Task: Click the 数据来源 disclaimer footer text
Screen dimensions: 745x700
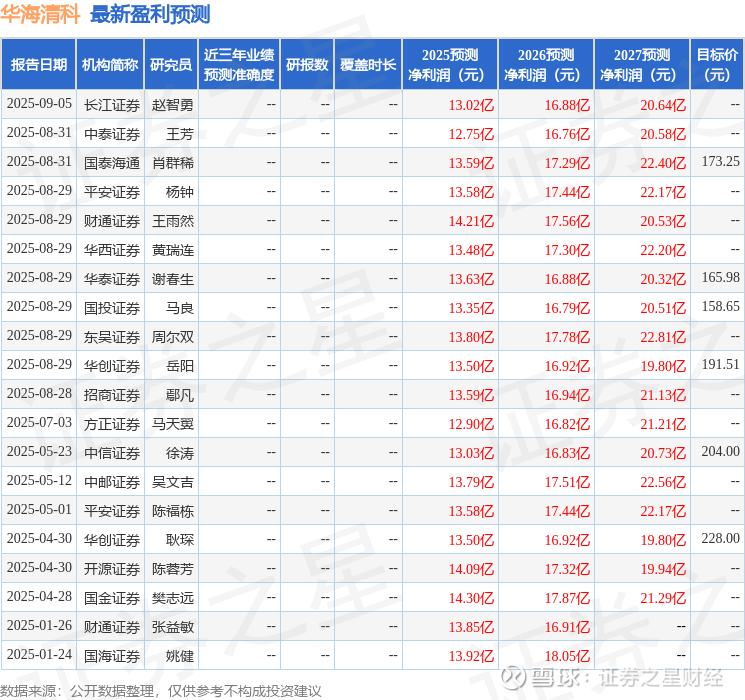Action: pyautogui.click(x=161, y=690)
